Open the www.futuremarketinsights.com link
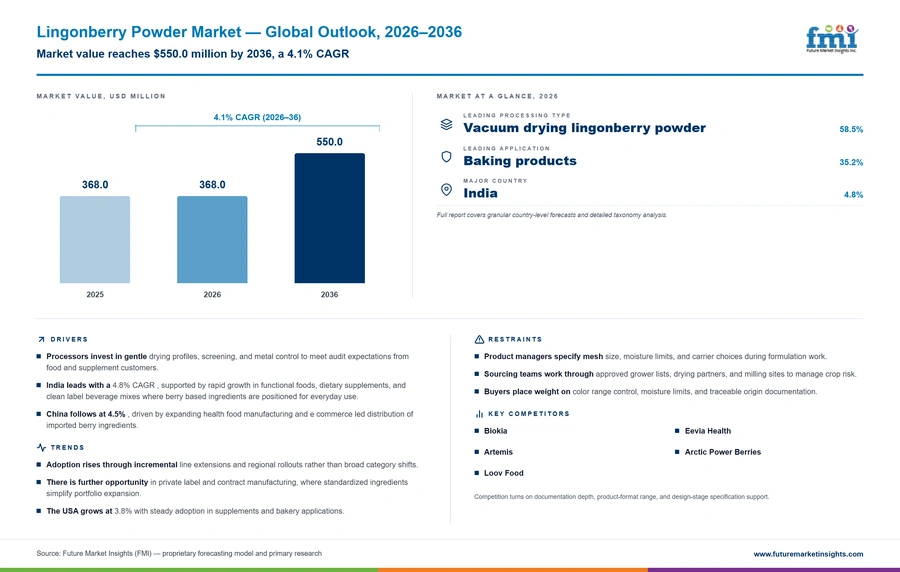The image size is (900, 572). click(808, 554)
